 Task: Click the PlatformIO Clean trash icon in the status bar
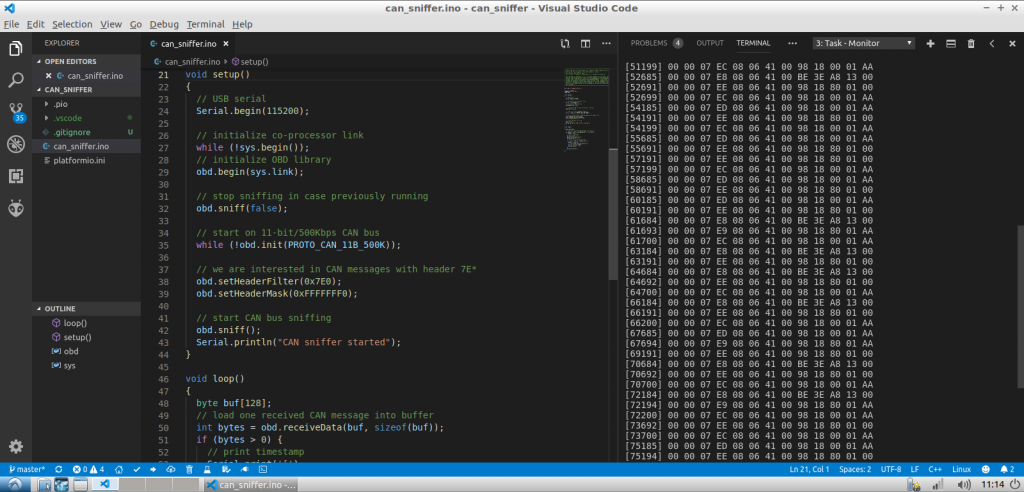coord(189,469)
